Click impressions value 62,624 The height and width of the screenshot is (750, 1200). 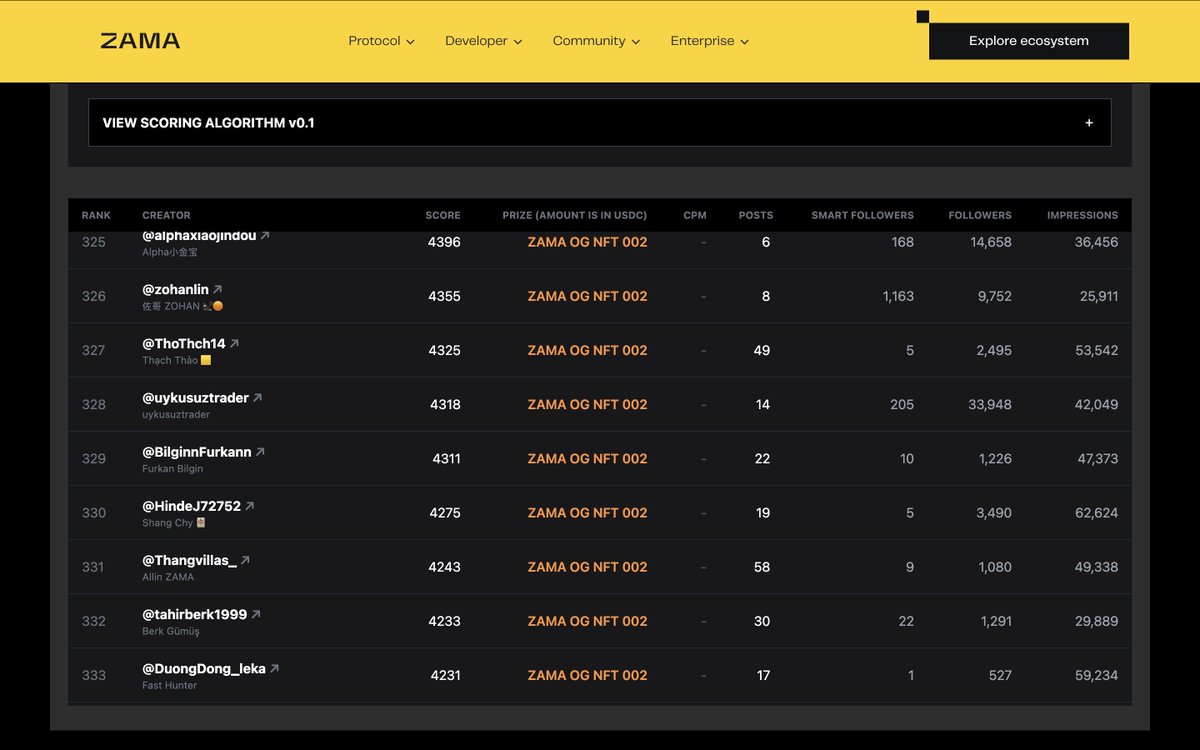(1098, 512)
